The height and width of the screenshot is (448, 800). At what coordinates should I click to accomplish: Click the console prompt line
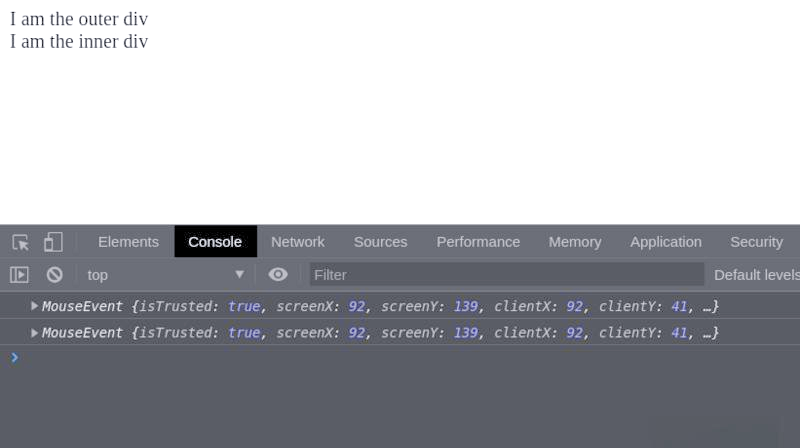click(x=400, y=358)
